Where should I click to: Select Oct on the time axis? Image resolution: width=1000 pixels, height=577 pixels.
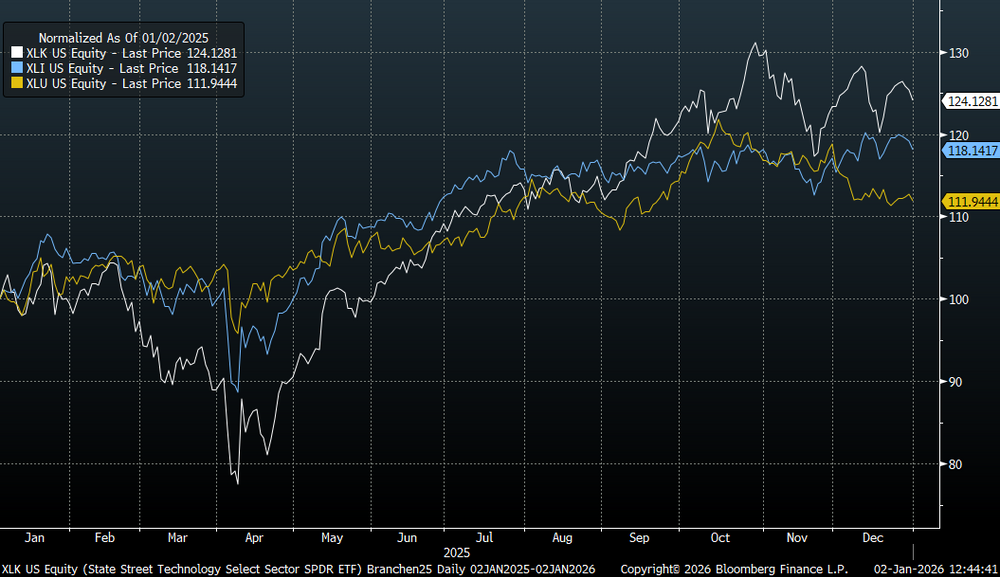(x=720, y=538)
